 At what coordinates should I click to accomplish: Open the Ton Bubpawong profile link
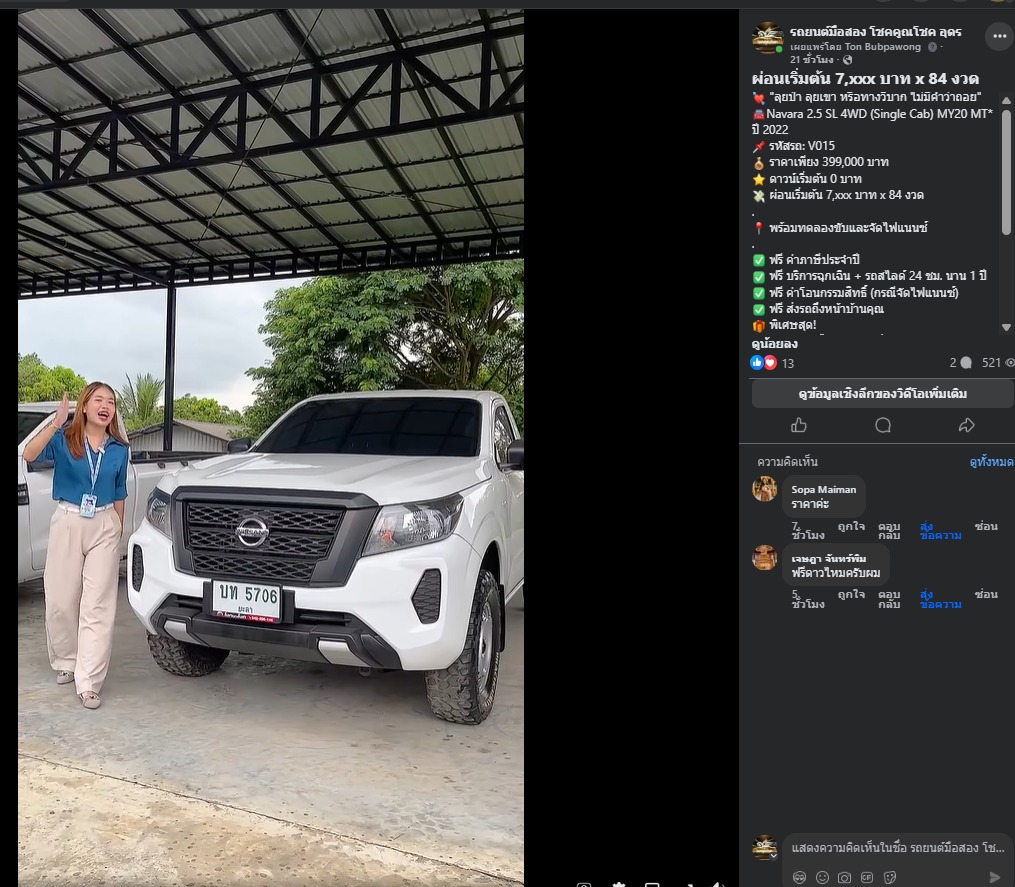coord(882,47)
